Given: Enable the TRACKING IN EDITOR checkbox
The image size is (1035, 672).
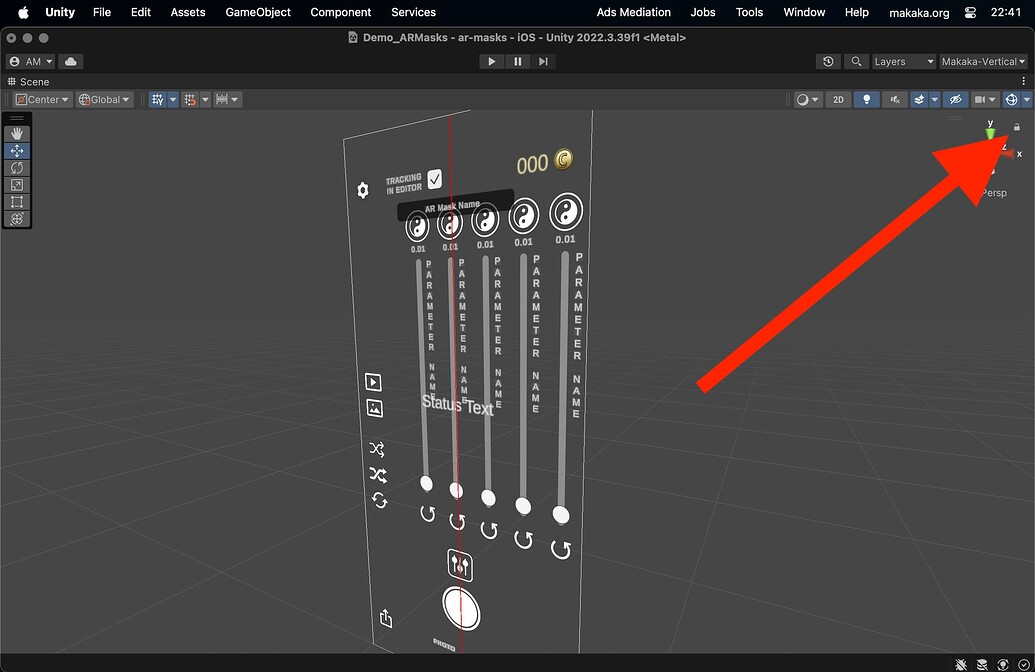Looking at the screenshot, I should [x=434, y=179].
